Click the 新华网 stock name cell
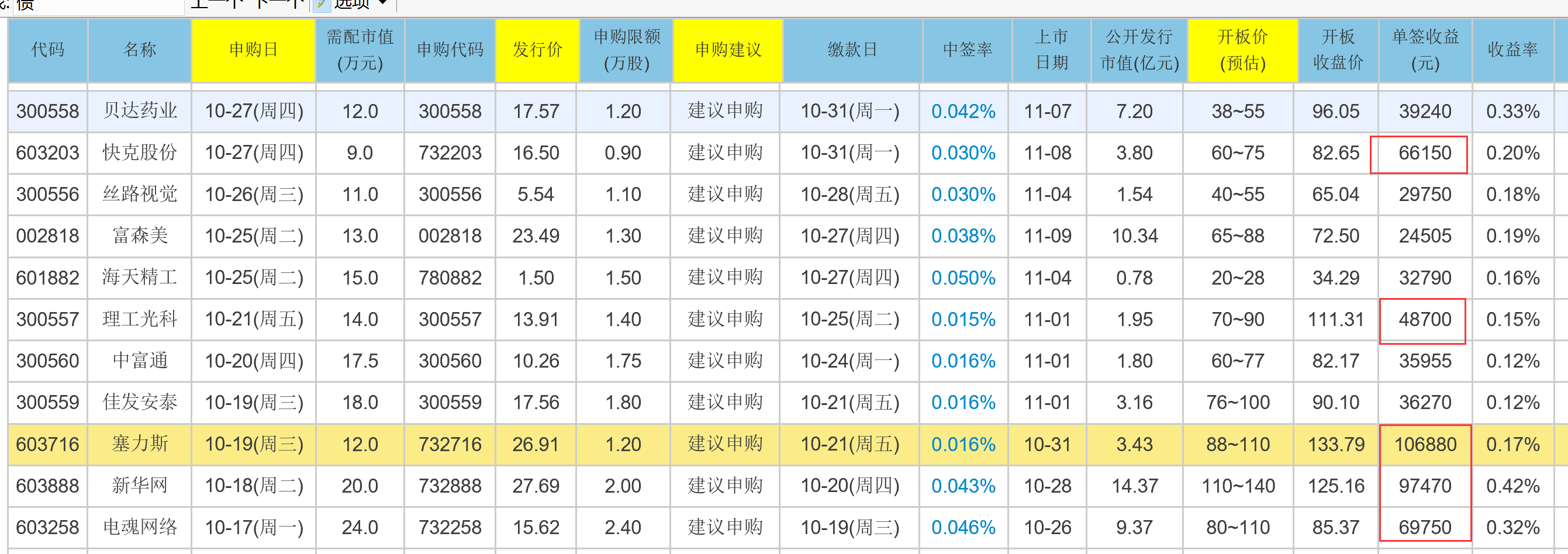Image resolution: width=1568 pixels, height=554 pixels. tap(140, 486)
